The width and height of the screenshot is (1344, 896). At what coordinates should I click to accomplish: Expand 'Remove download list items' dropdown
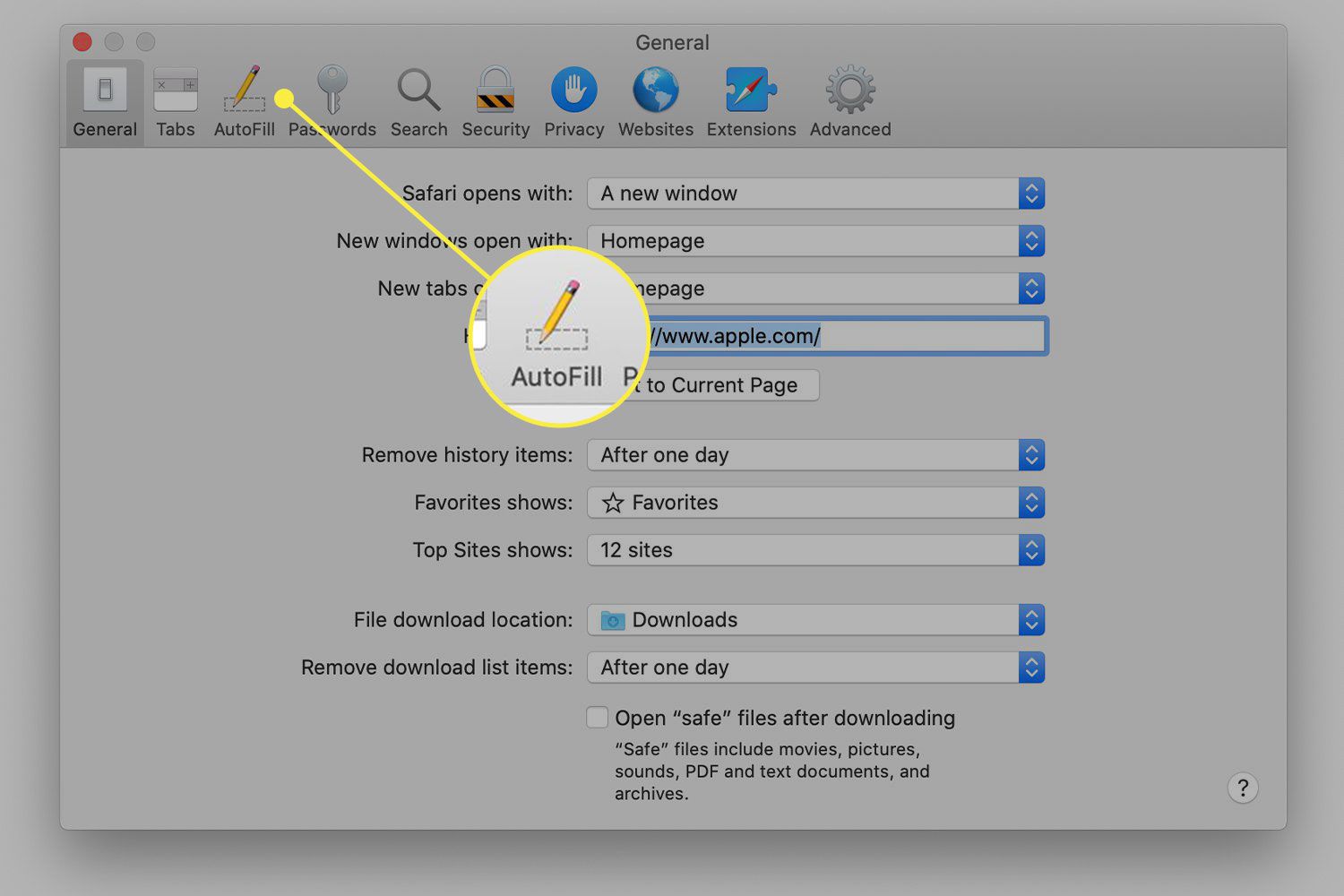point(815,668)
